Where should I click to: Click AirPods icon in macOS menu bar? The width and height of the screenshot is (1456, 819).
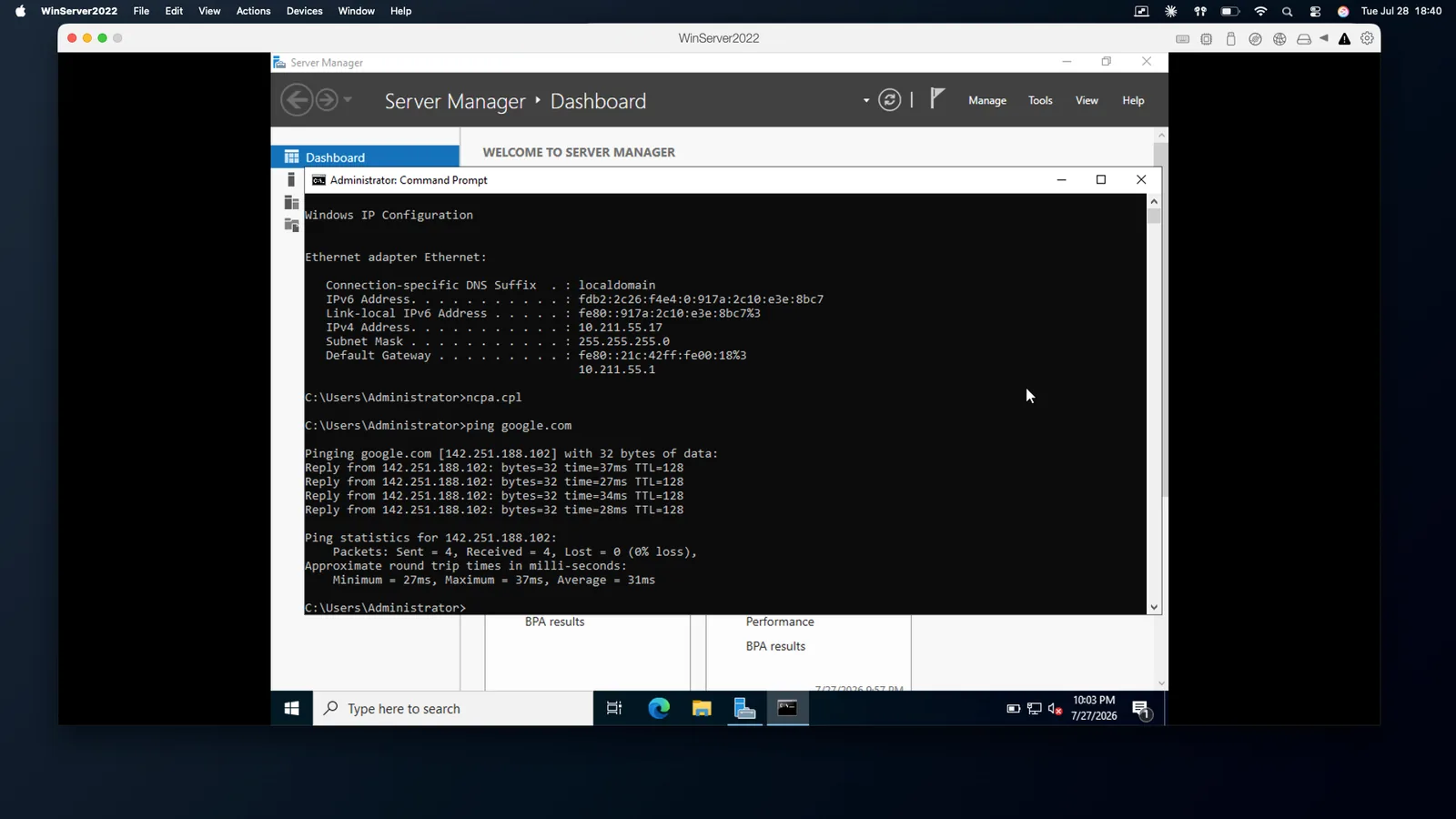[x=1200, y=11]
